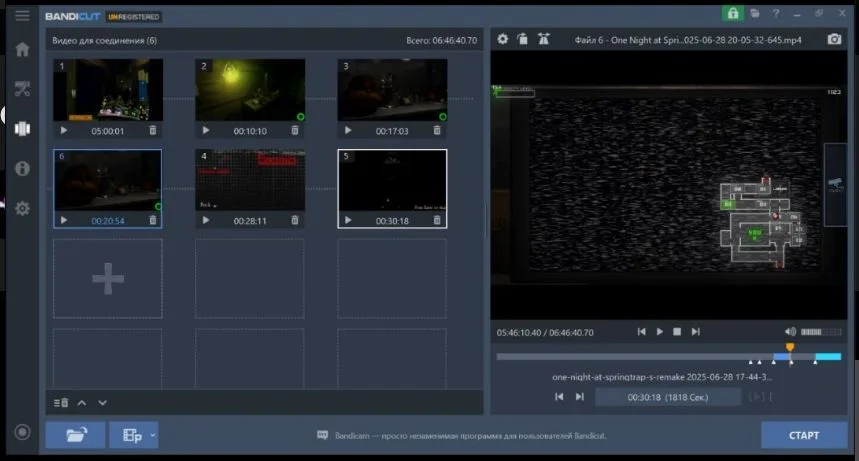Click the playback time 05:46:10.40 readout
859x461 pixels.
pos(519,333)
